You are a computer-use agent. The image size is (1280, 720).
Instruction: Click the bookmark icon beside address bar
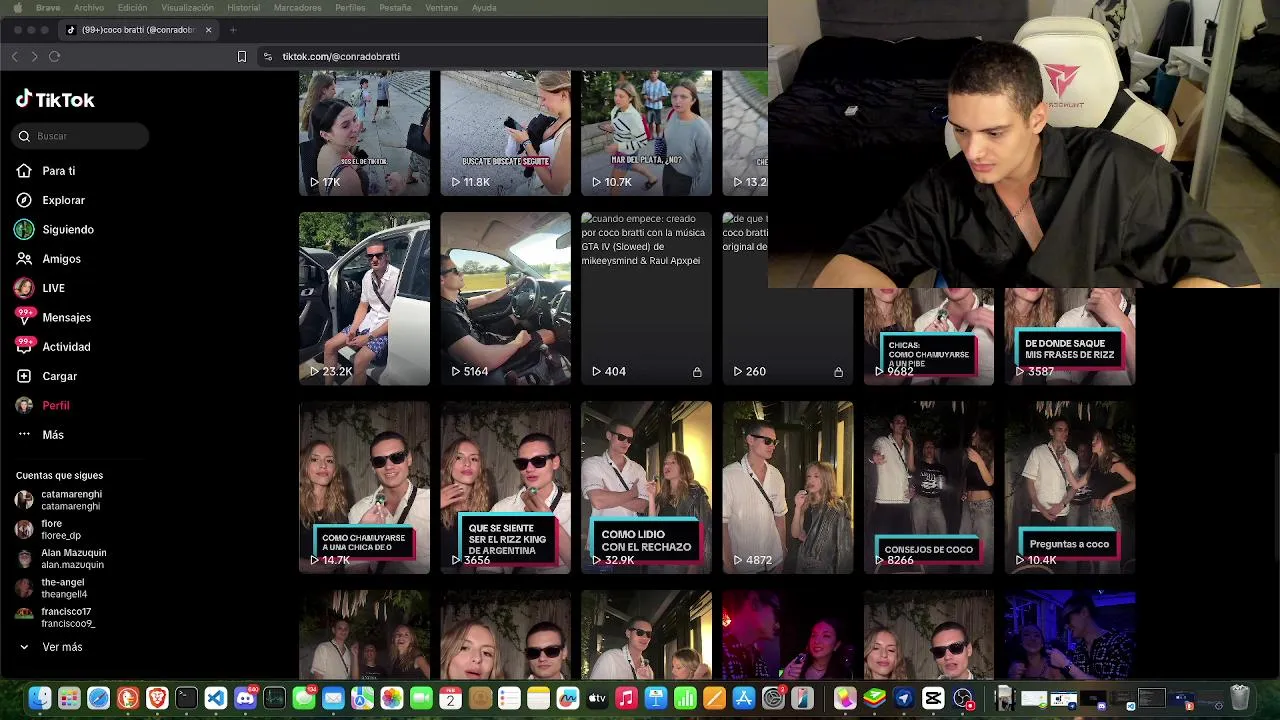[241, 56]
